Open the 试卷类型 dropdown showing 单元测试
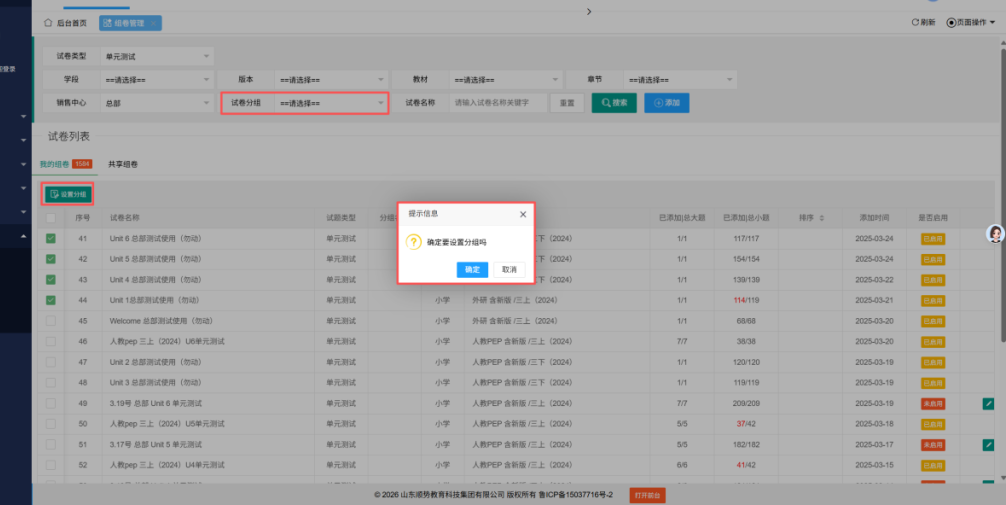The height and width of the screenshot is (505, 1006). [156, 56]
